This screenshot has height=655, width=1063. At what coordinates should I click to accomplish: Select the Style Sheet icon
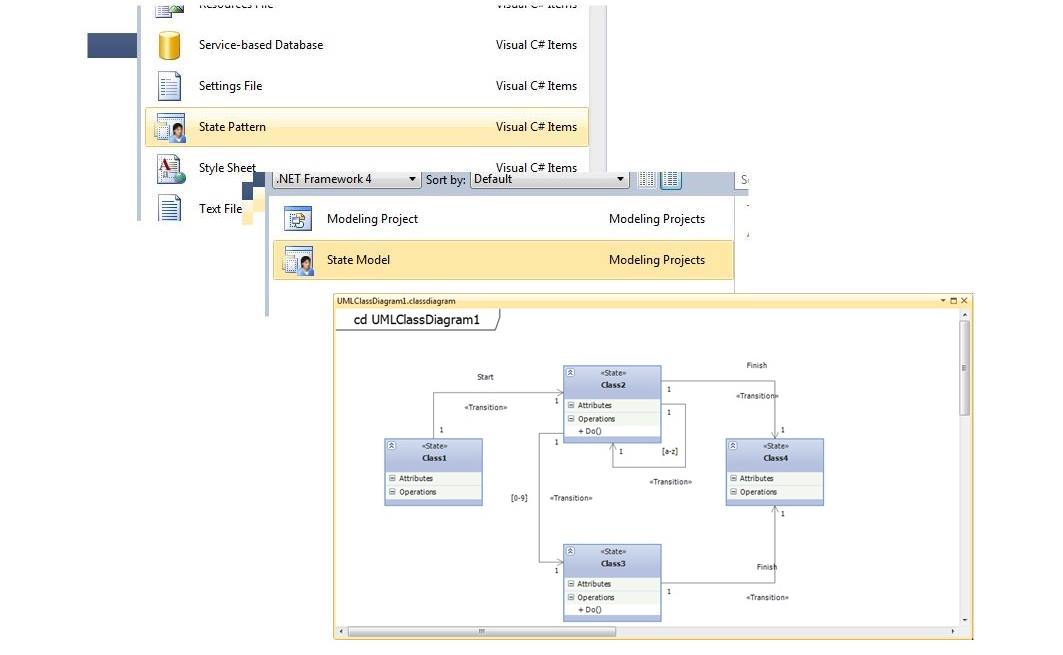(169, 169)
